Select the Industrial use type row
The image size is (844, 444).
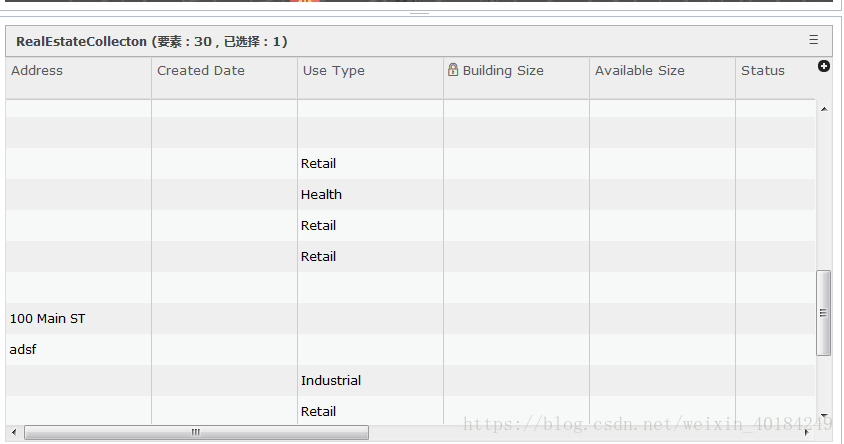coord(331,380)
